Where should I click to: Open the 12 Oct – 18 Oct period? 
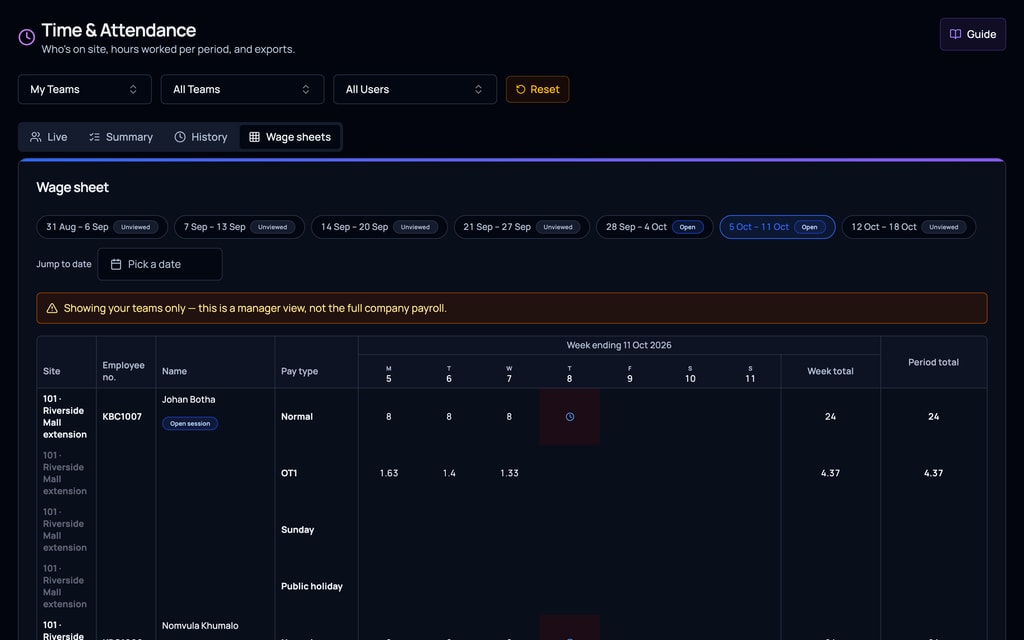pos(908,227)
